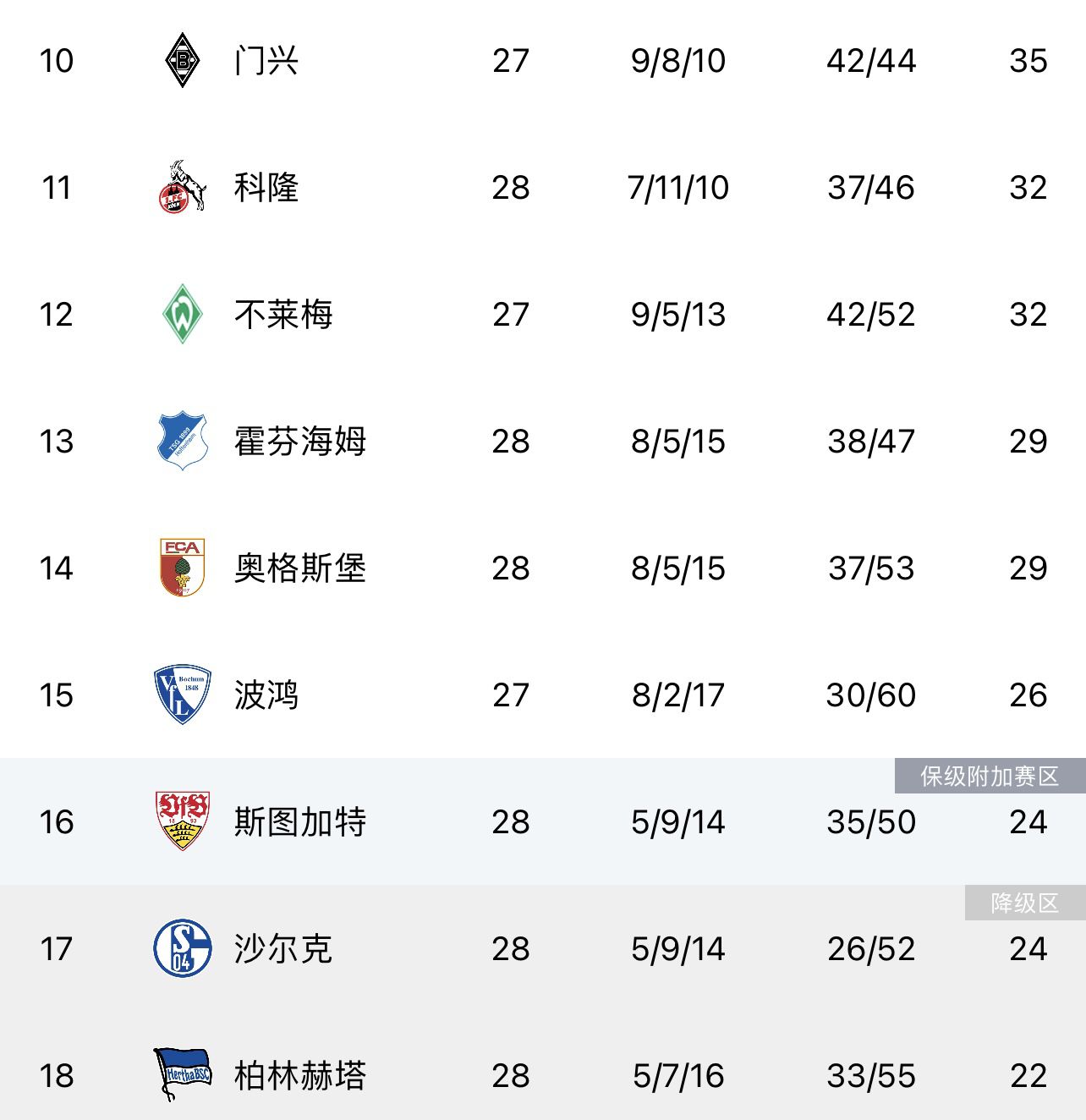Open team page for 门兴
Image resolution: width=1086 pixels, height=1120 pixels.
tap(266, 61)
